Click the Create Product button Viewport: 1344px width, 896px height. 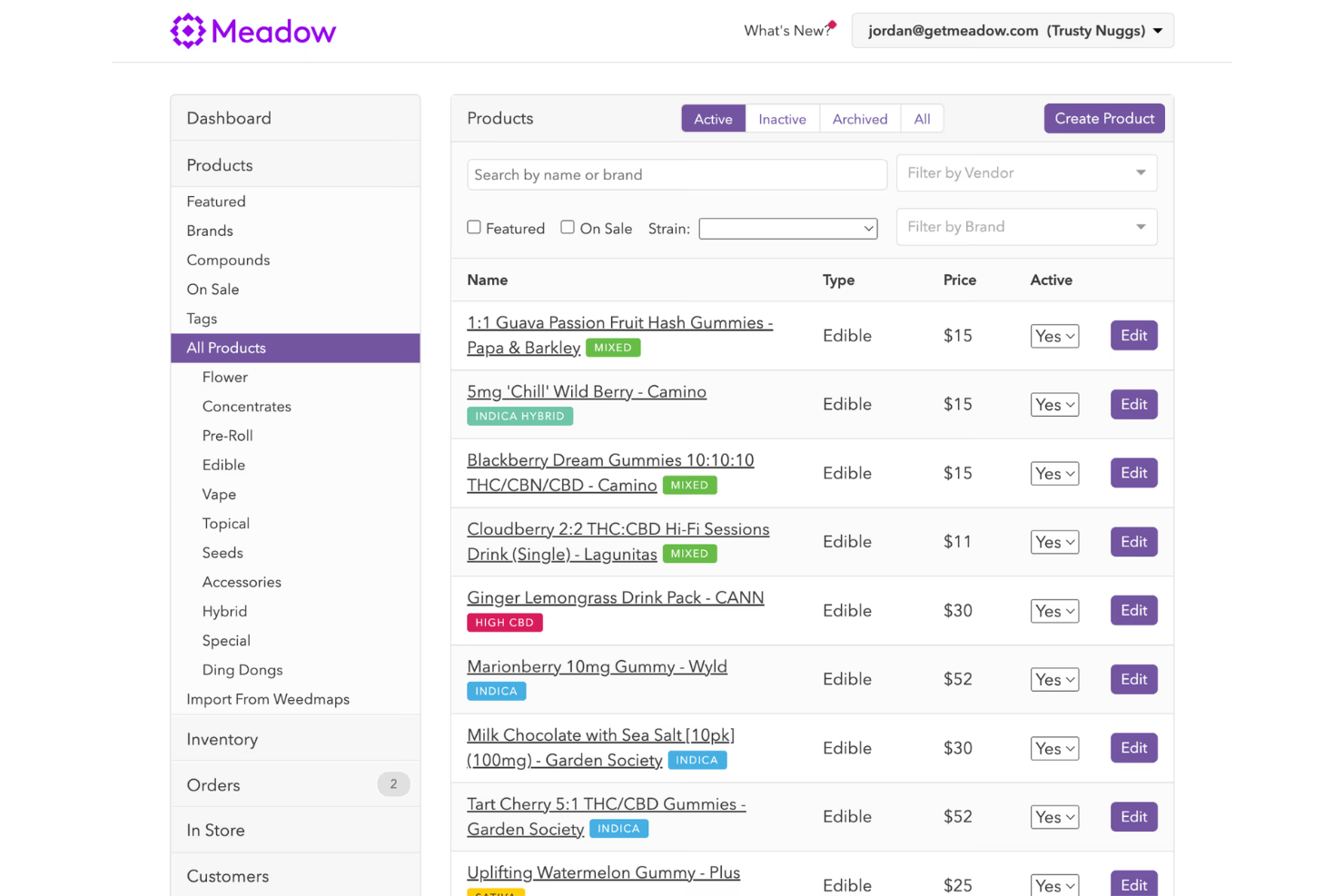point(1104,118)
